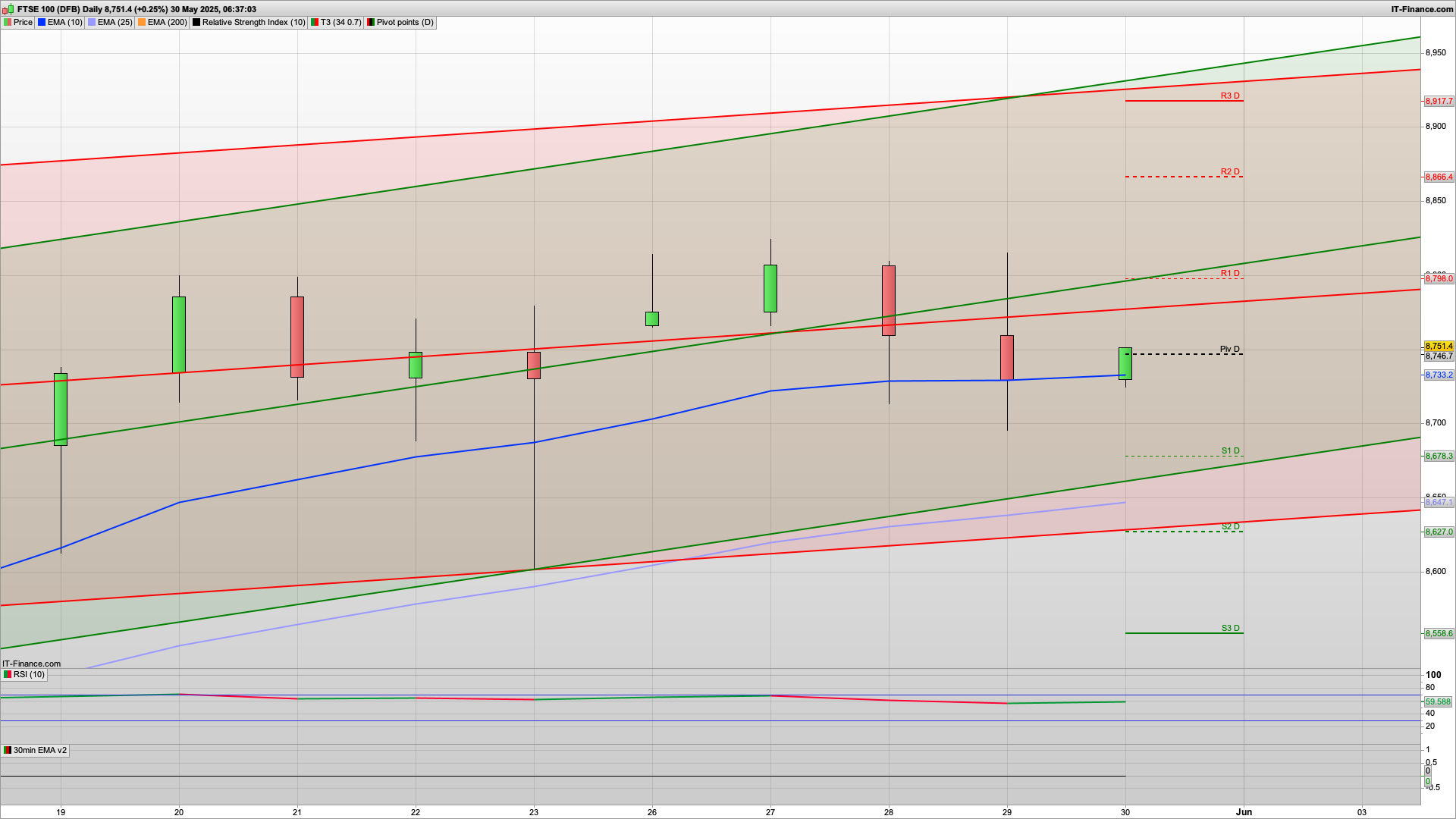Image resolution: width=1456 pixels, height=819 pixels.
Task: Click the small icon beside RSI (10) label
Action: tap(8, 674)
